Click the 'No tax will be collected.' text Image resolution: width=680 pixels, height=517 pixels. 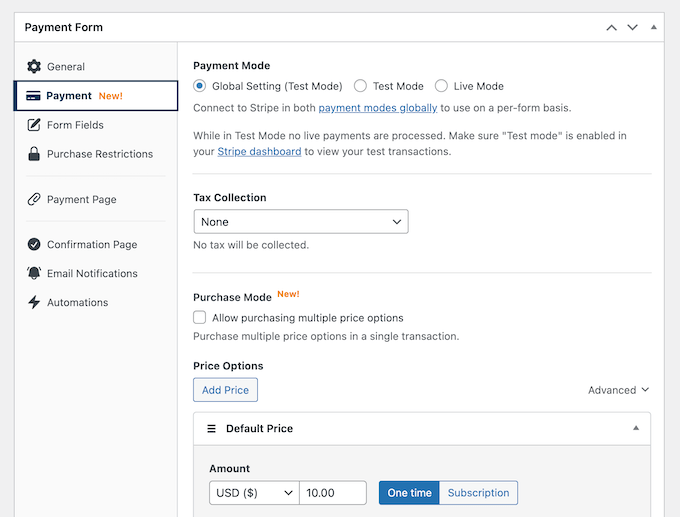pyautogui.click(x=251, y=245)
